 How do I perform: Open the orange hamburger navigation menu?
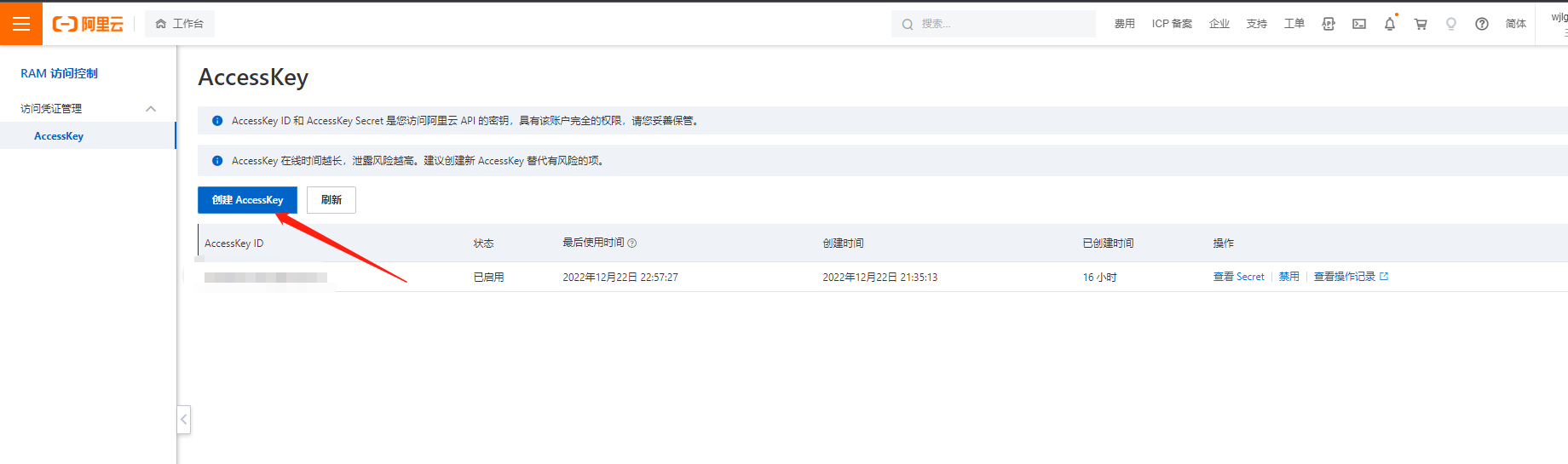(x=20, y=24)
